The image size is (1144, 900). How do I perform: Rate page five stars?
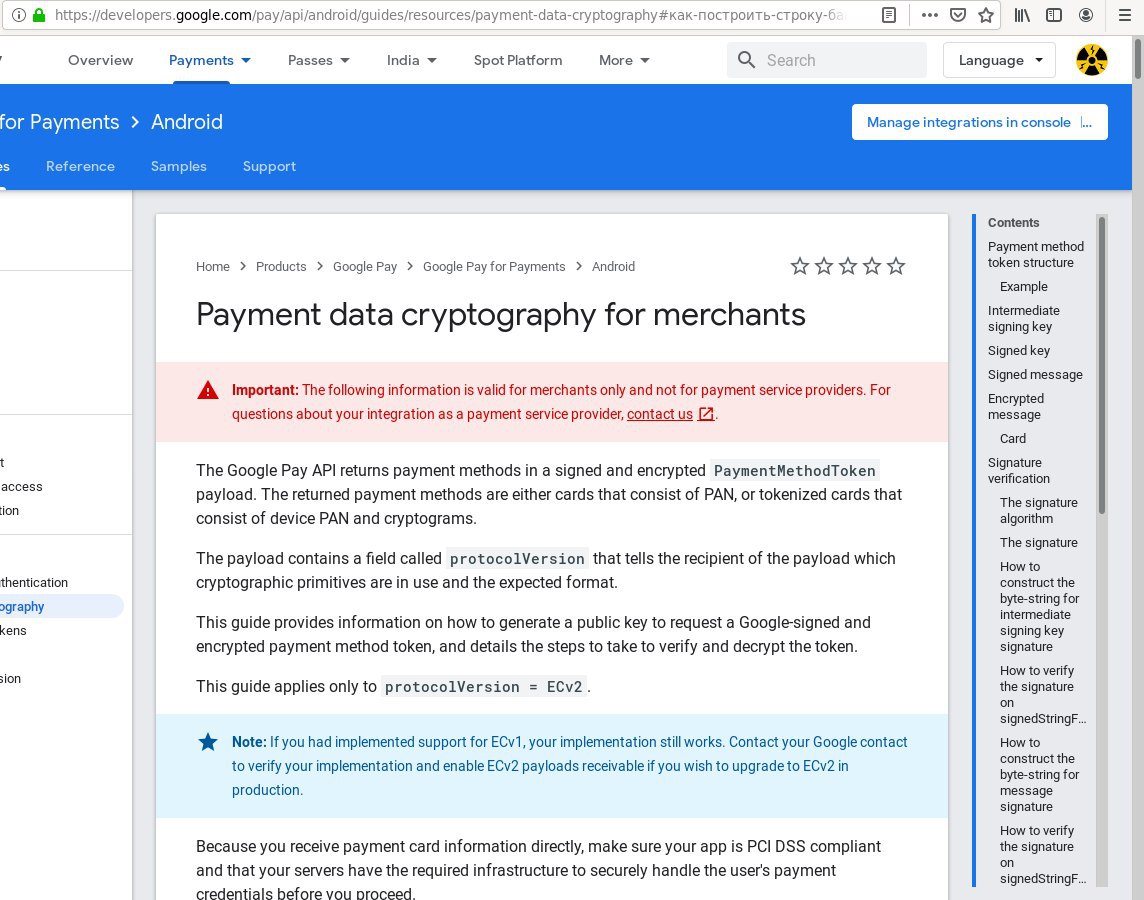(x=896, y=266)
